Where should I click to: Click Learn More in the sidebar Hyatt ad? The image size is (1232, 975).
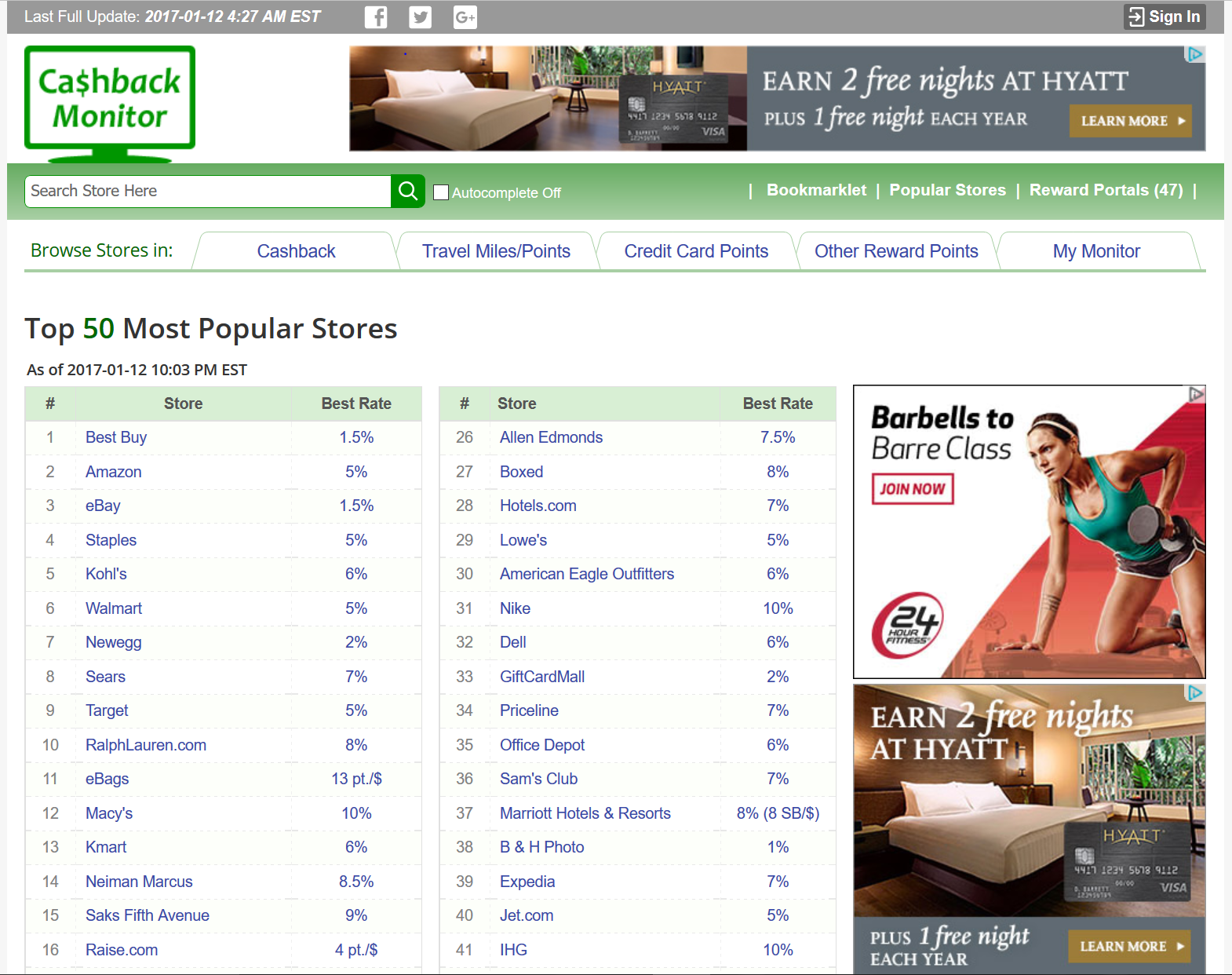(1129, 947)
